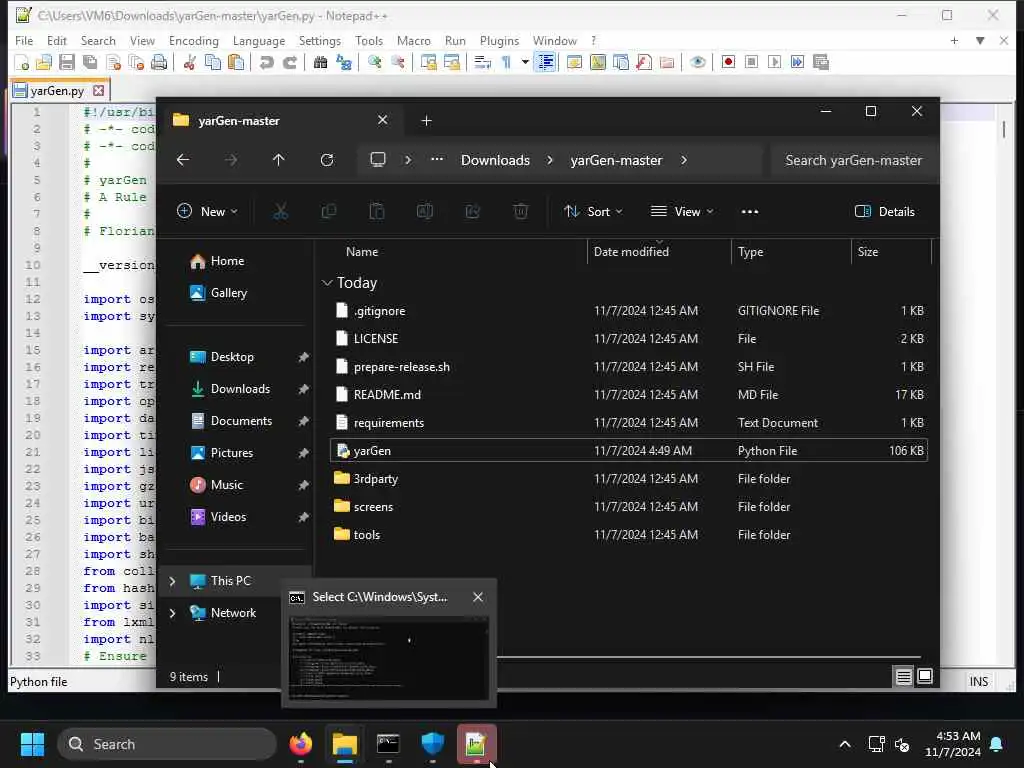Select the README.md file
This screenshot has width=1024, height=768.
coord(628,394)
